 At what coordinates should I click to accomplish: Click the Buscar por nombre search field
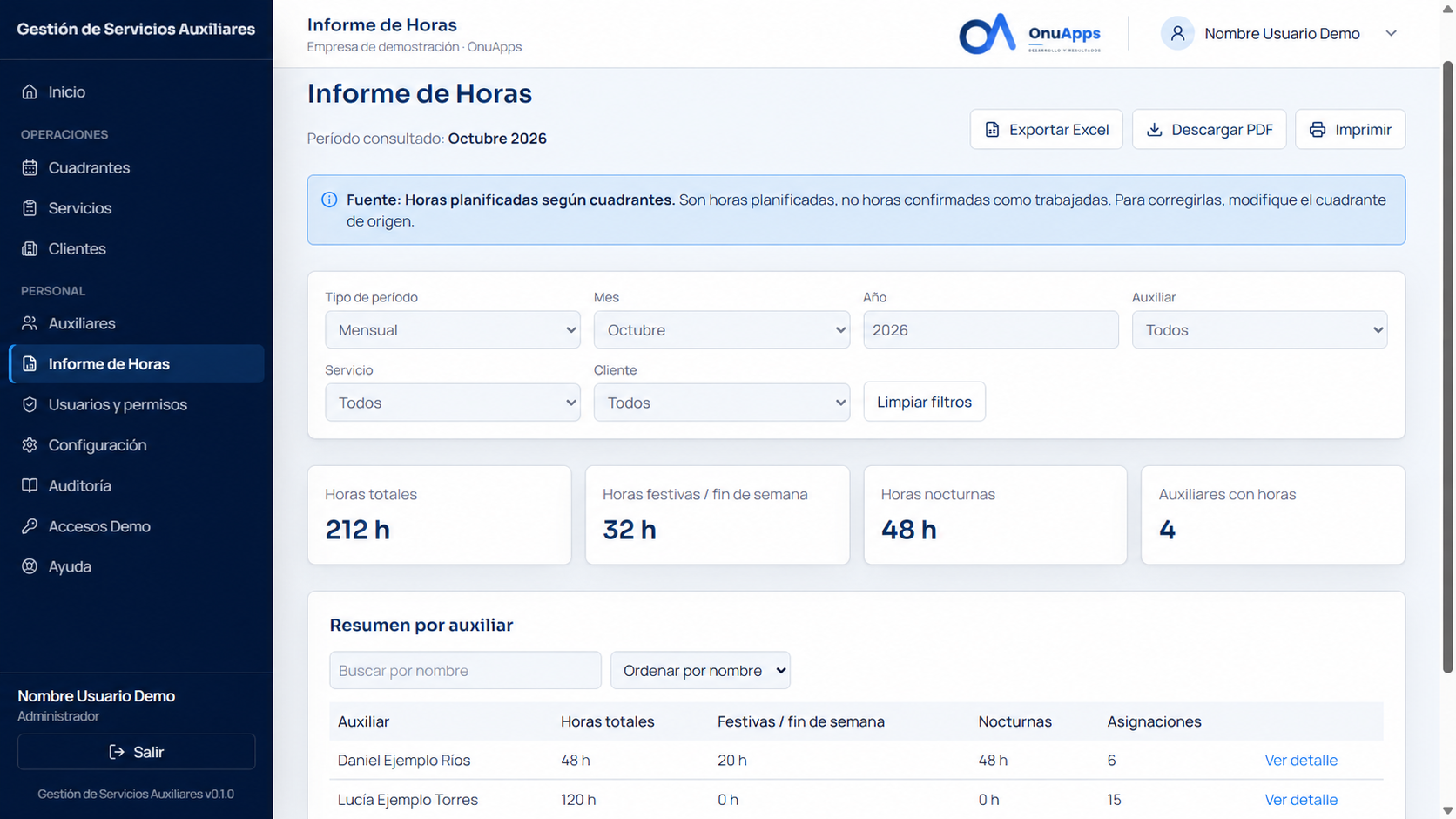pyautogui.click(x=465, y=671)
